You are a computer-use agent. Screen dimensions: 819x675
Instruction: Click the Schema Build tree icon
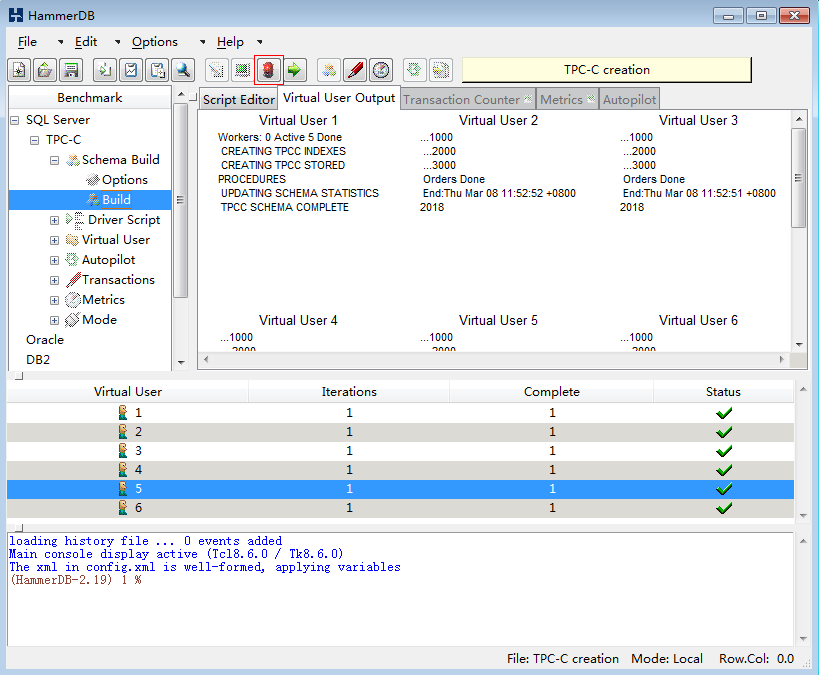coord(73,160)
